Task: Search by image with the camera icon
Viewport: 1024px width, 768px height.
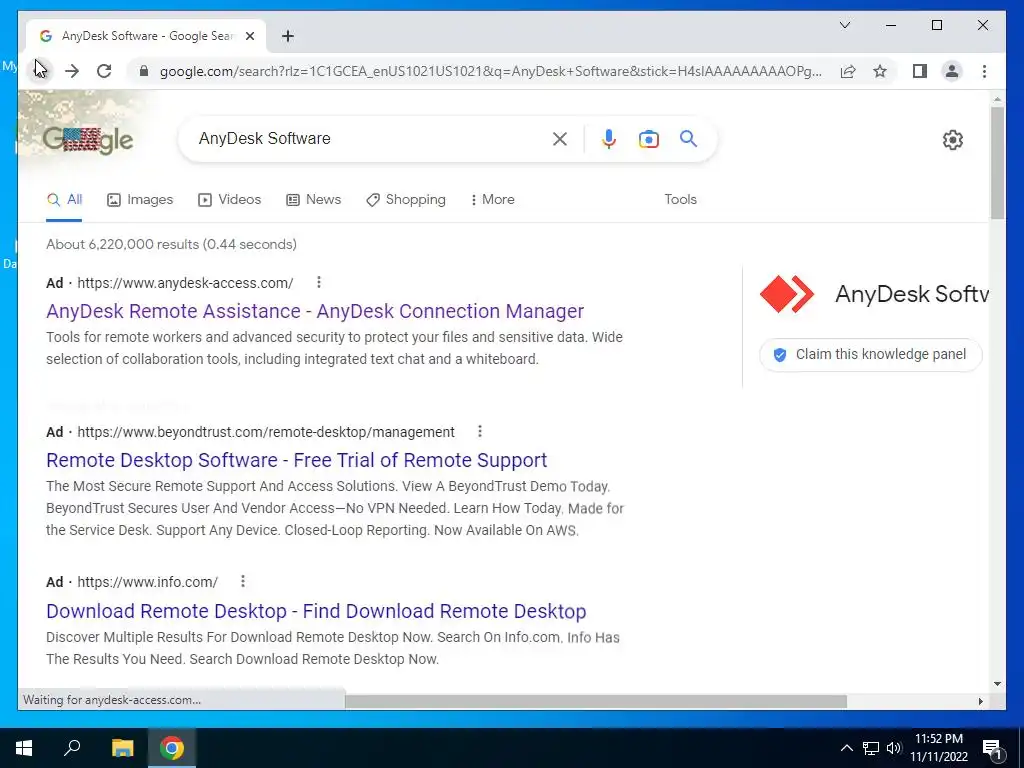Action: point(648,138)
